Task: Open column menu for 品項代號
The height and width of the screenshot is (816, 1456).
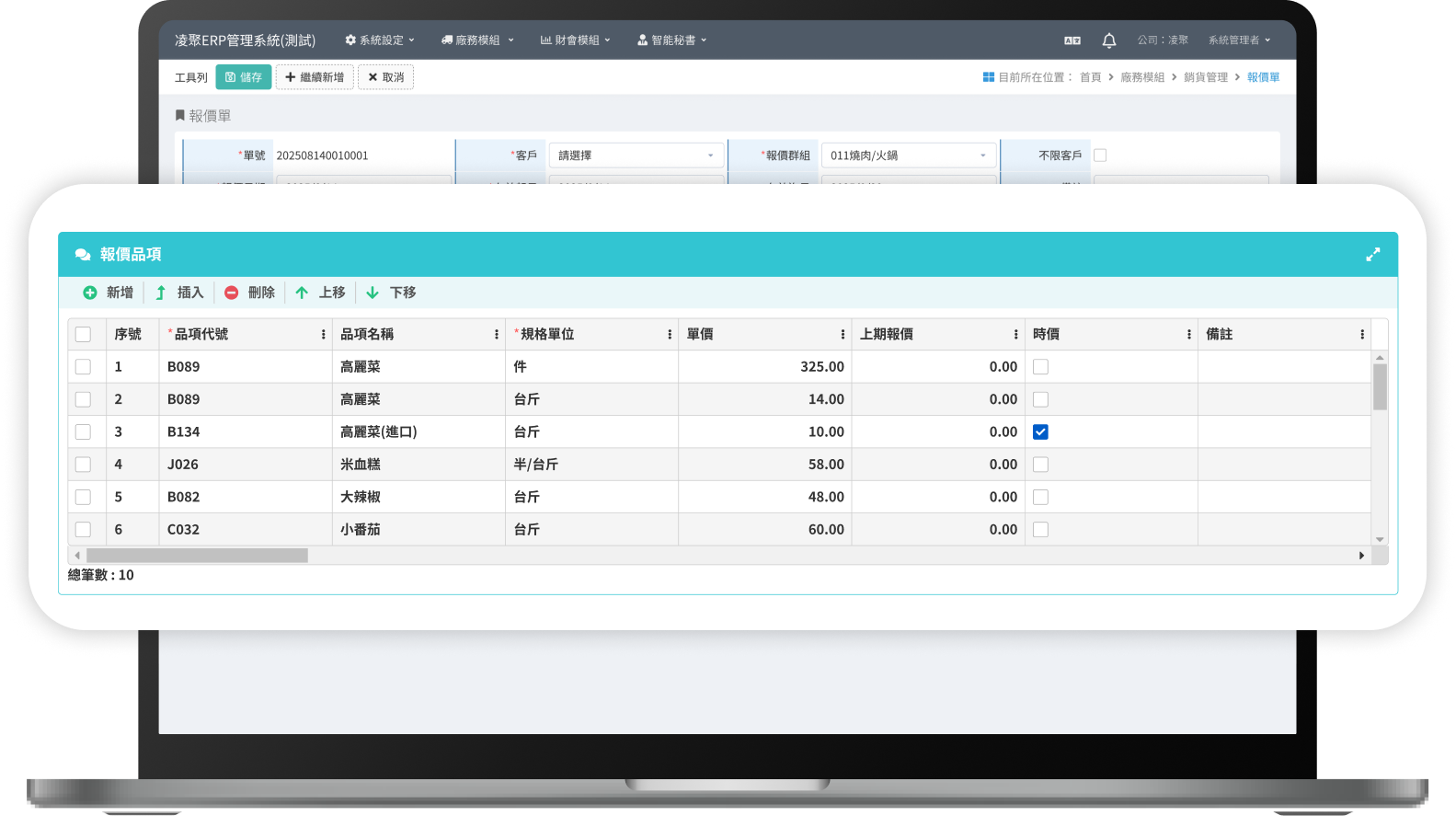Action: pos(323,335)
